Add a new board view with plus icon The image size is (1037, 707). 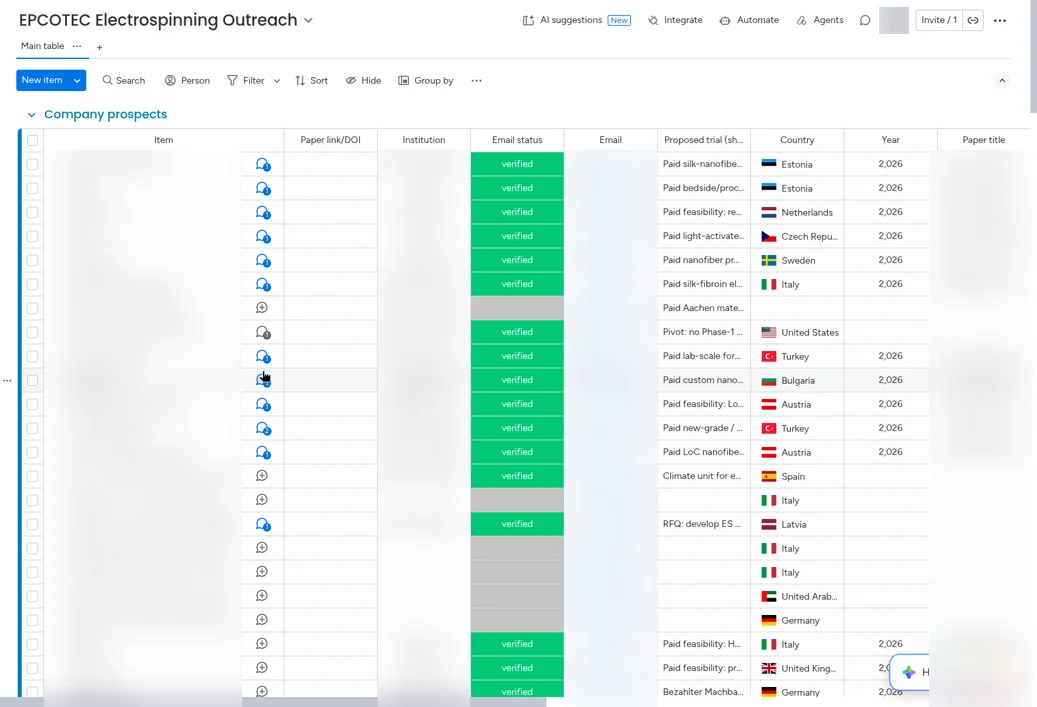tap(99, 48)
